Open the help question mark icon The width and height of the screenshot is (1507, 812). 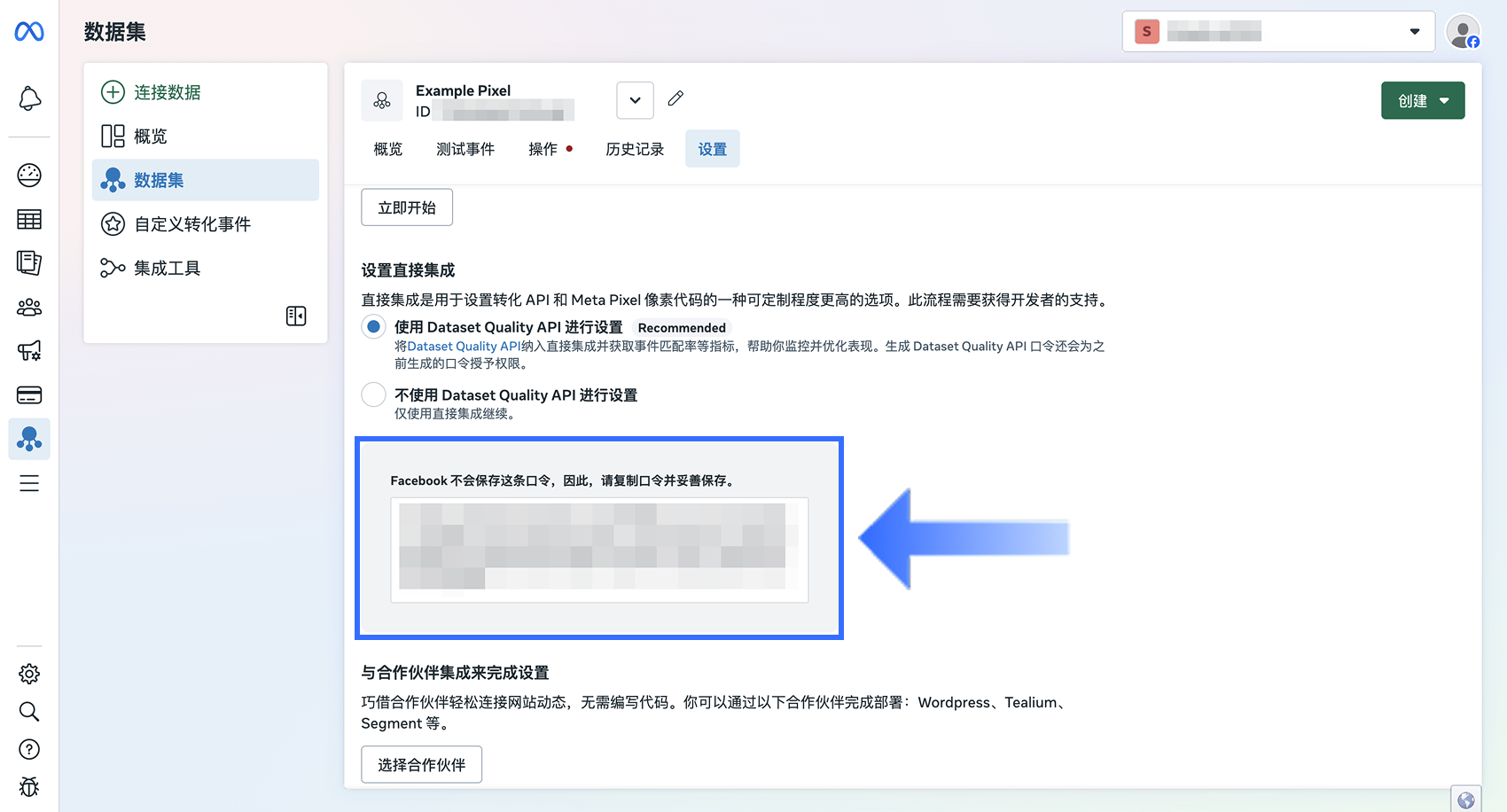(x=29, y=750)
